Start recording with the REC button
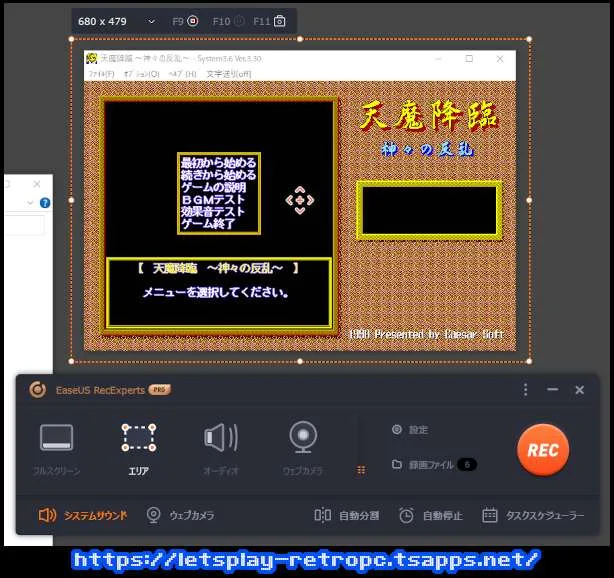Viewport: 614px width, 578px height. click(543, 450)
